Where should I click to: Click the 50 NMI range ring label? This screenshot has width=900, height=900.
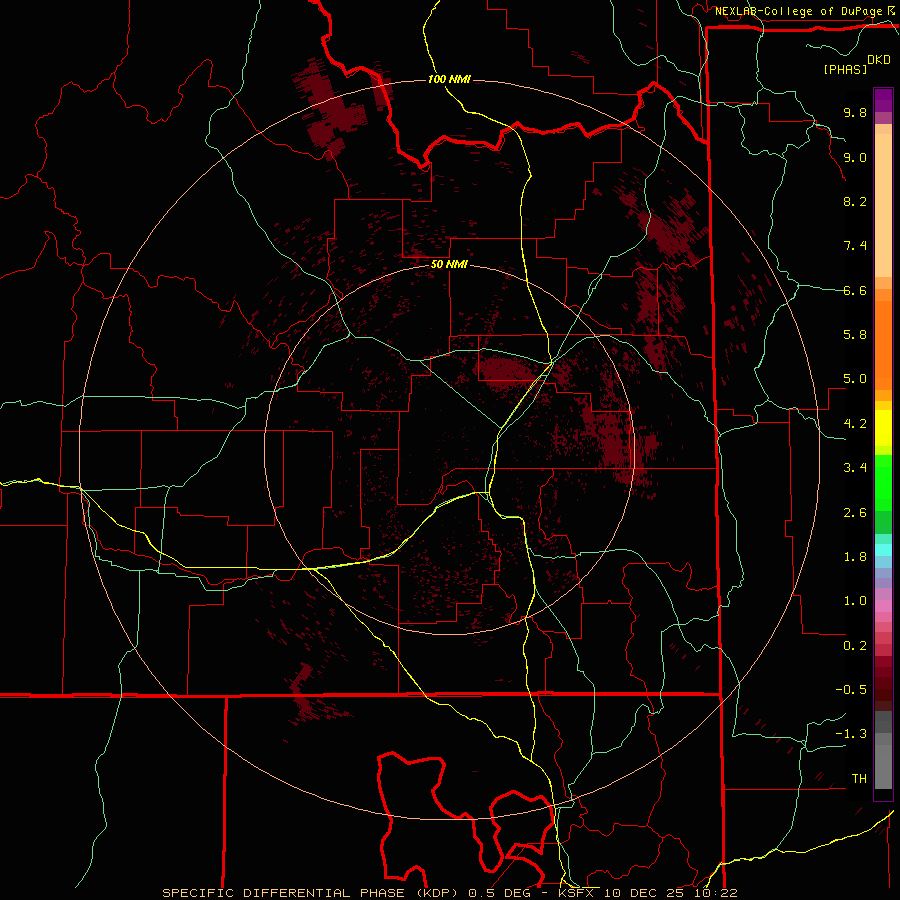449,264
